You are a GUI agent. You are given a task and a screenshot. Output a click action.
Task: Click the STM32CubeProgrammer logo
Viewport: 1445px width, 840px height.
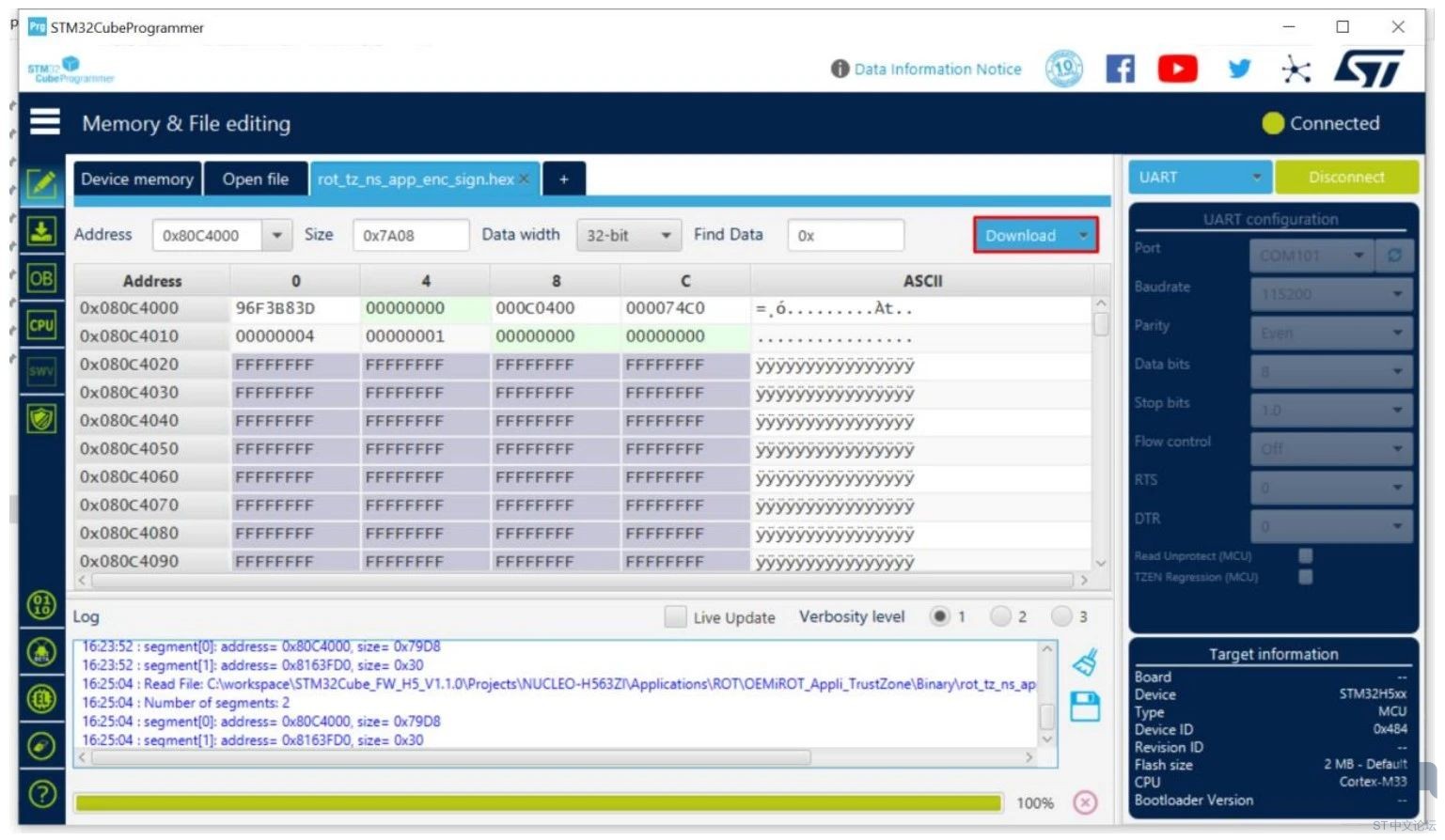(x=71, y=70)
